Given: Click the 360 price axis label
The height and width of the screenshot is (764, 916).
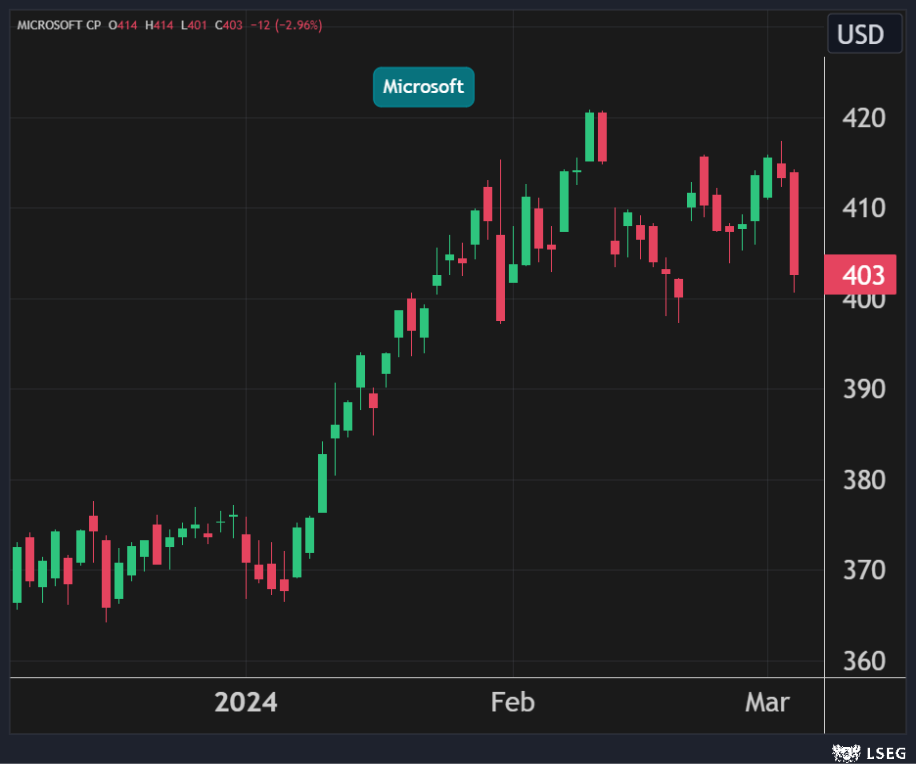Looking at the screenshot, I should pyautogui.click(x=864, y=661).
